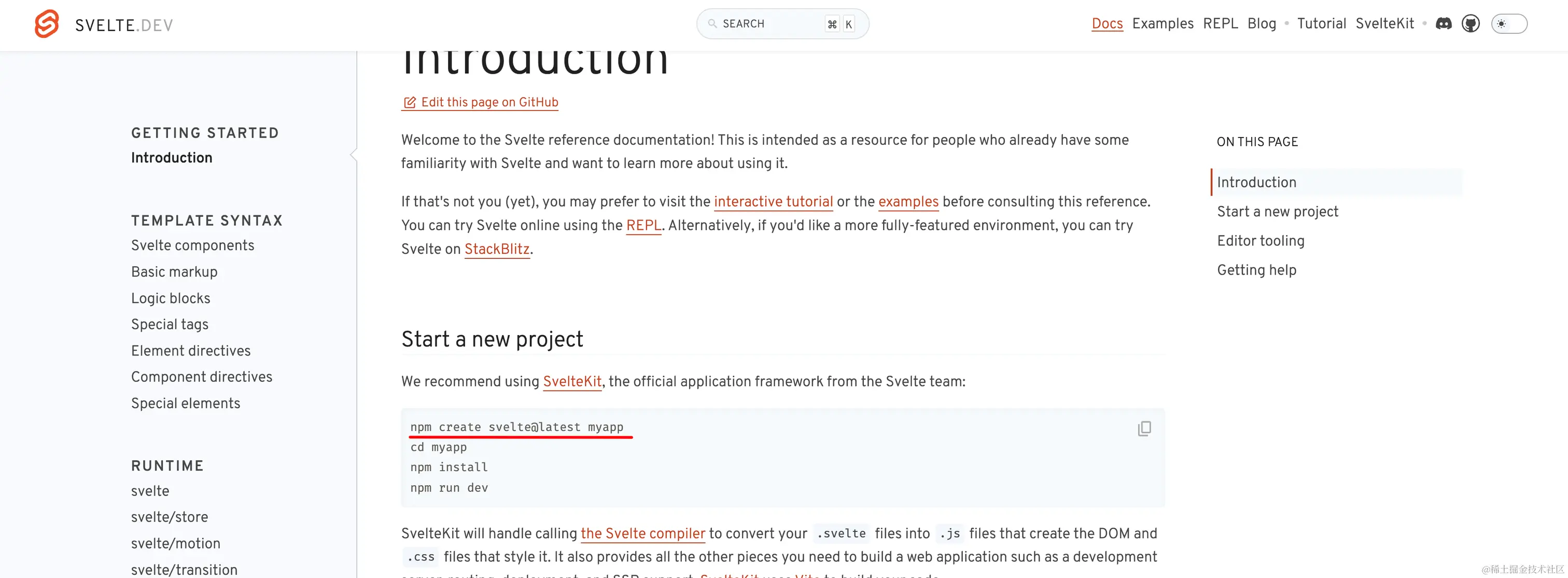The image size is (1568, 578).
Task: Open svelte runtime sidebar page
Action: pos(150,491)
